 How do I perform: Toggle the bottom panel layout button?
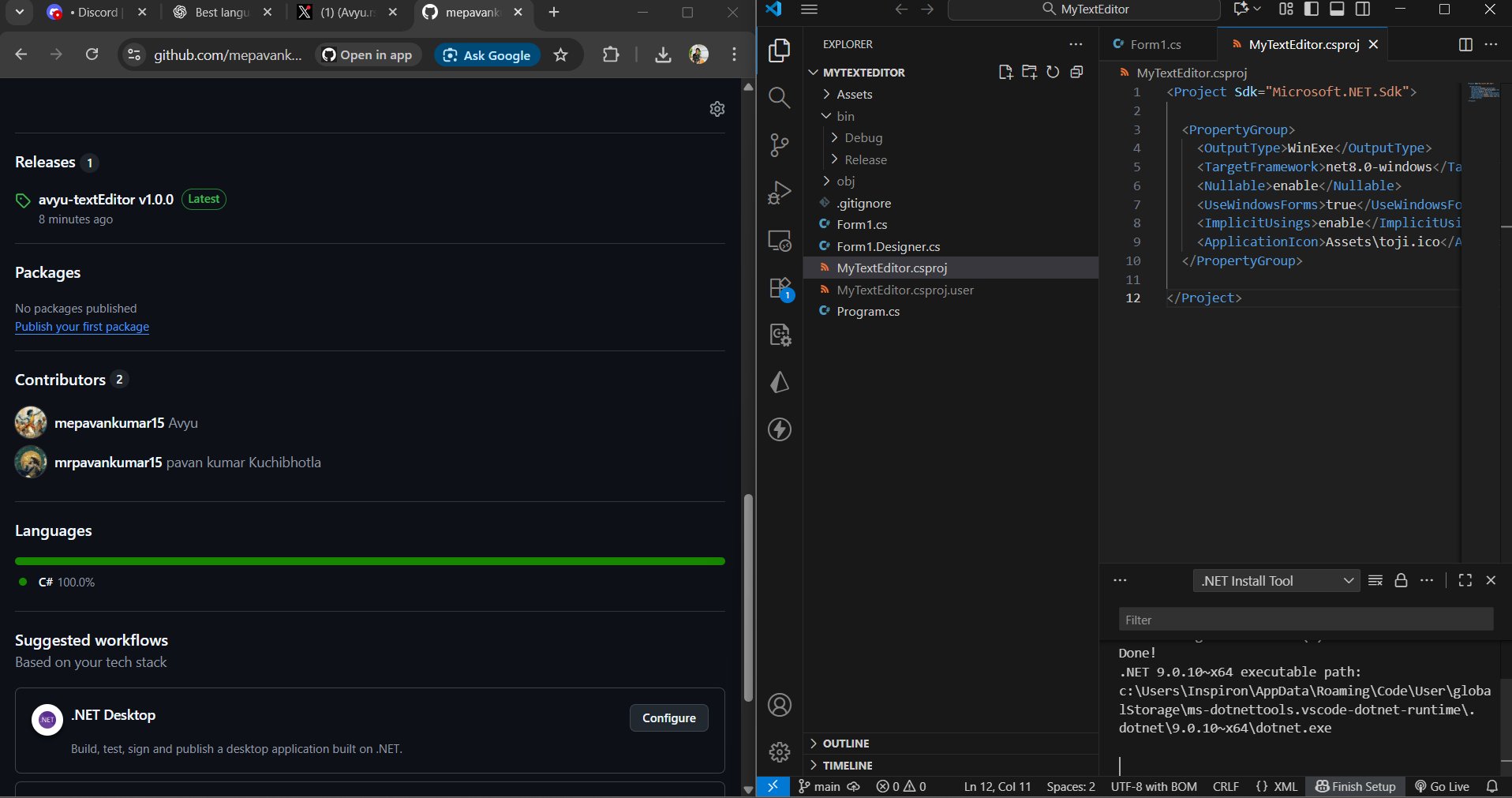[x=1337, y=9]
